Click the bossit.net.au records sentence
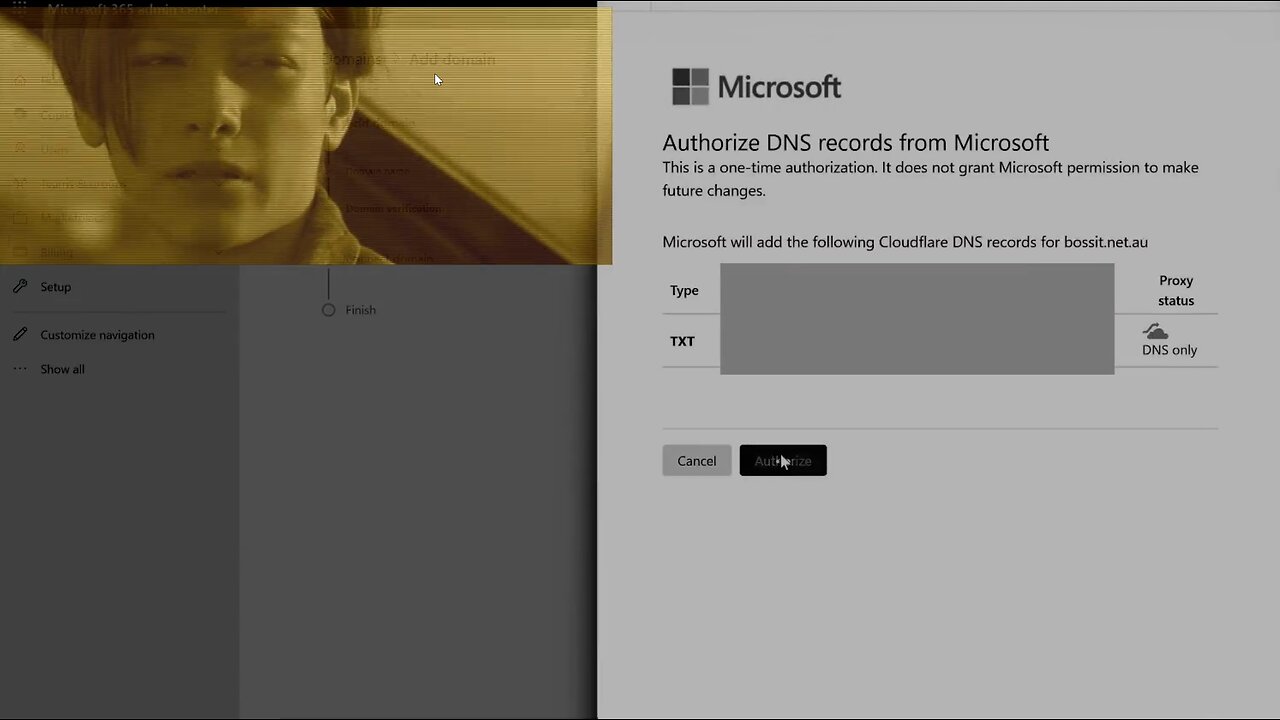Image resolution: width=1280 pixels, height=720 pixels. [905, 242]
